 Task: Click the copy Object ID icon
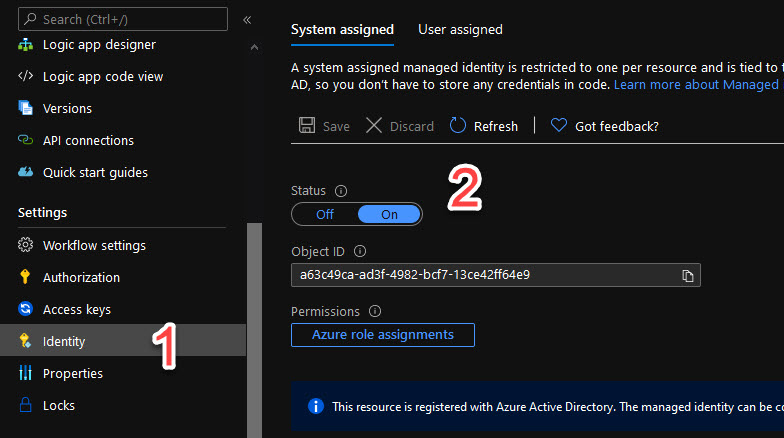pyautogui.click(x=687, y=275)
